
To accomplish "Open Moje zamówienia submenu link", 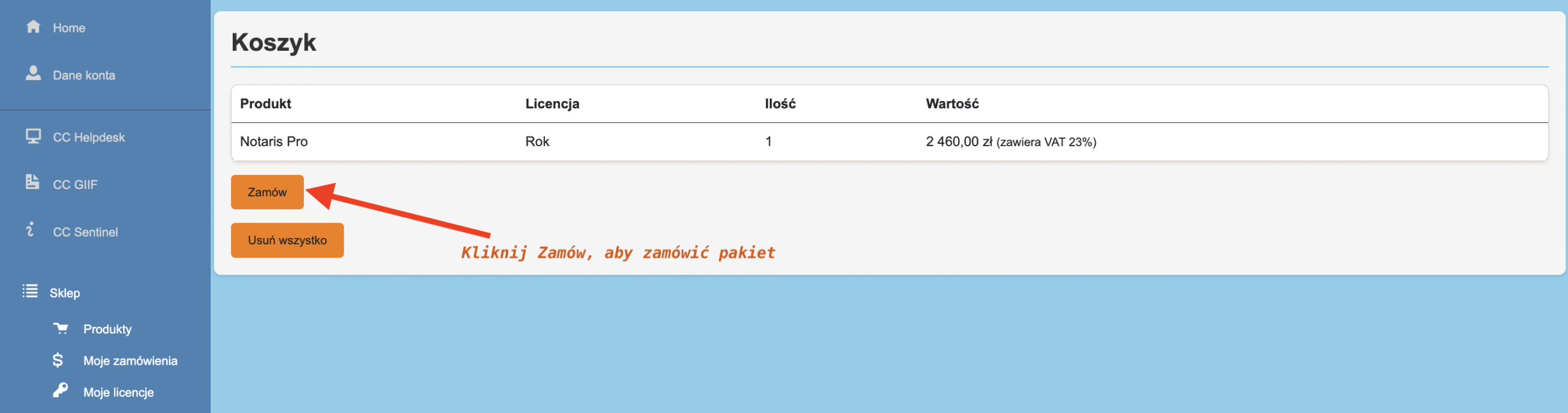I will click(130, 361).
